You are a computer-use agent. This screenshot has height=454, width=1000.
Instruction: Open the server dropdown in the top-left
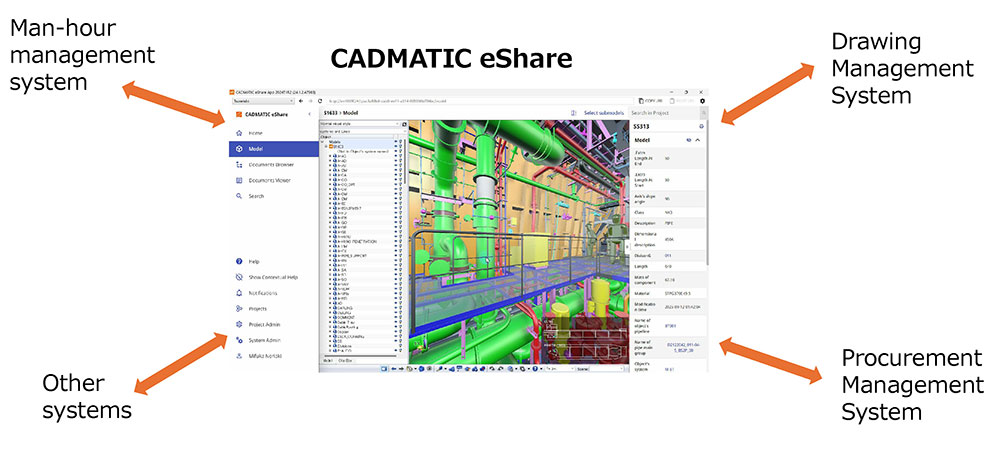coord(263,101)
